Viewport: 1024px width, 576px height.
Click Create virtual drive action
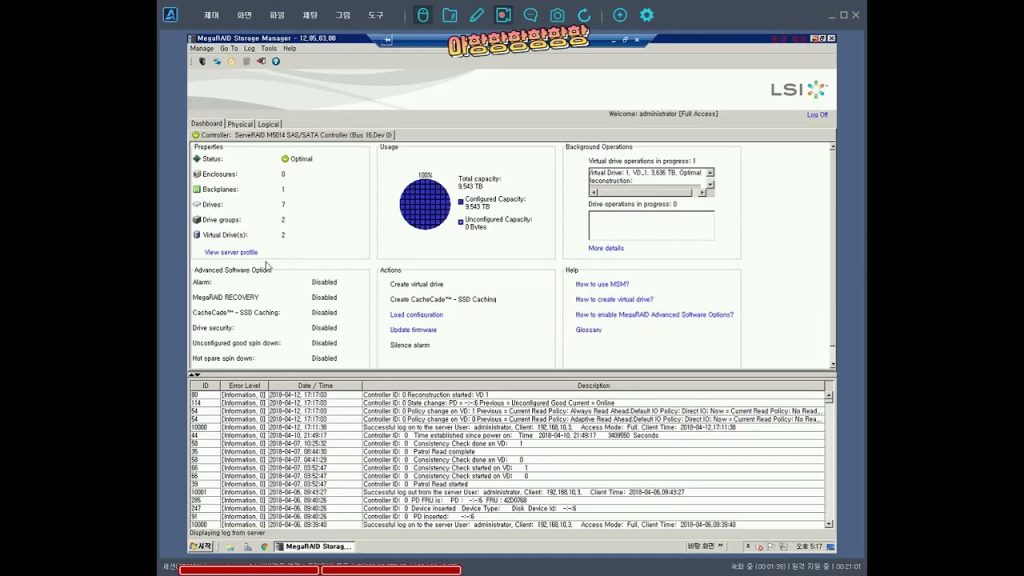tap(416, 284)
